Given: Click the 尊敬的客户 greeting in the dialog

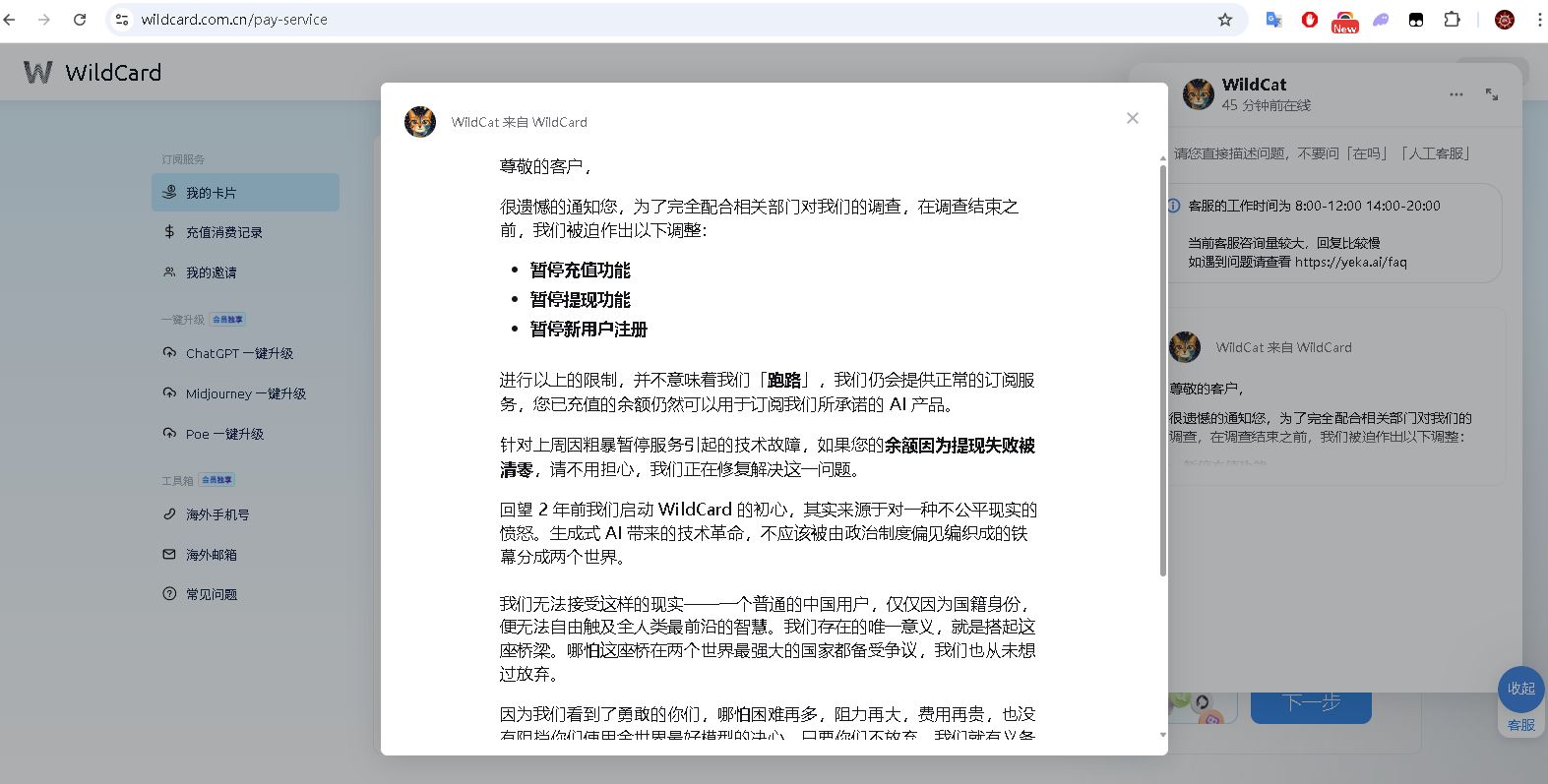Looking at the screenshot, I should pyautogui.click(x=546, y=166).
